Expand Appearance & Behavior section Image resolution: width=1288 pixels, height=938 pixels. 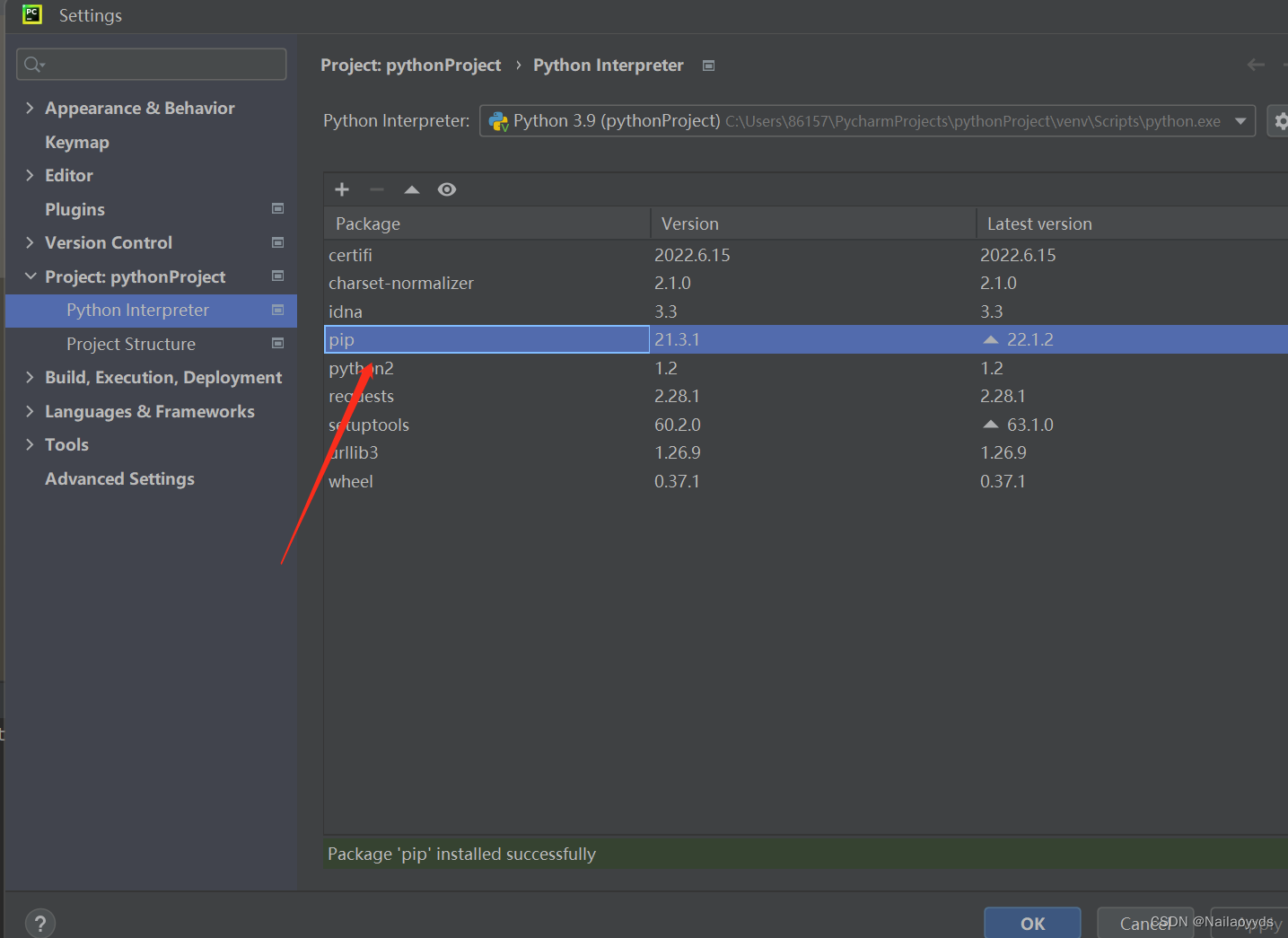[30, 108]
